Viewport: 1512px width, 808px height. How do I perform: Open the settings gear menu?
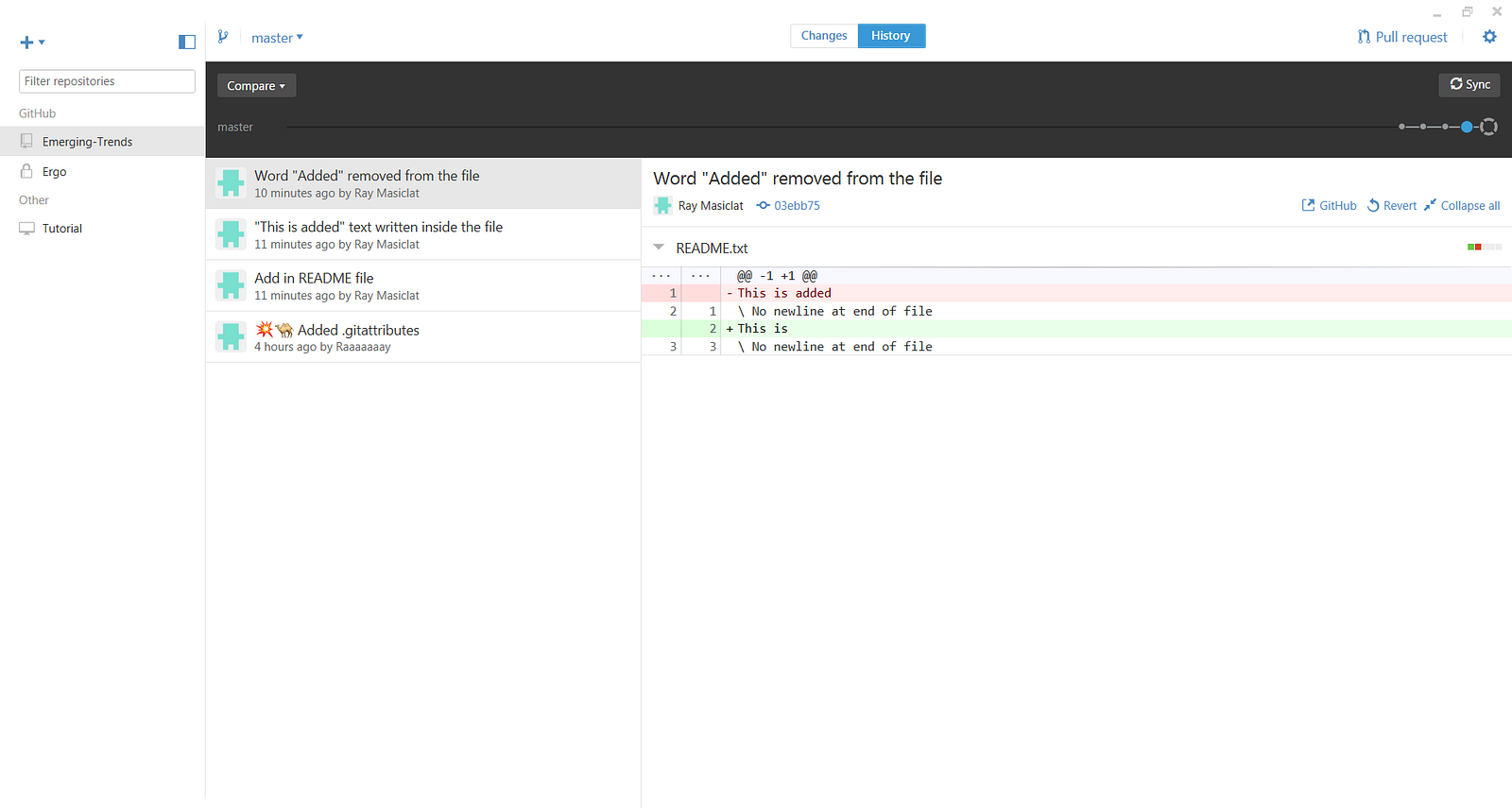[1489, 37]
